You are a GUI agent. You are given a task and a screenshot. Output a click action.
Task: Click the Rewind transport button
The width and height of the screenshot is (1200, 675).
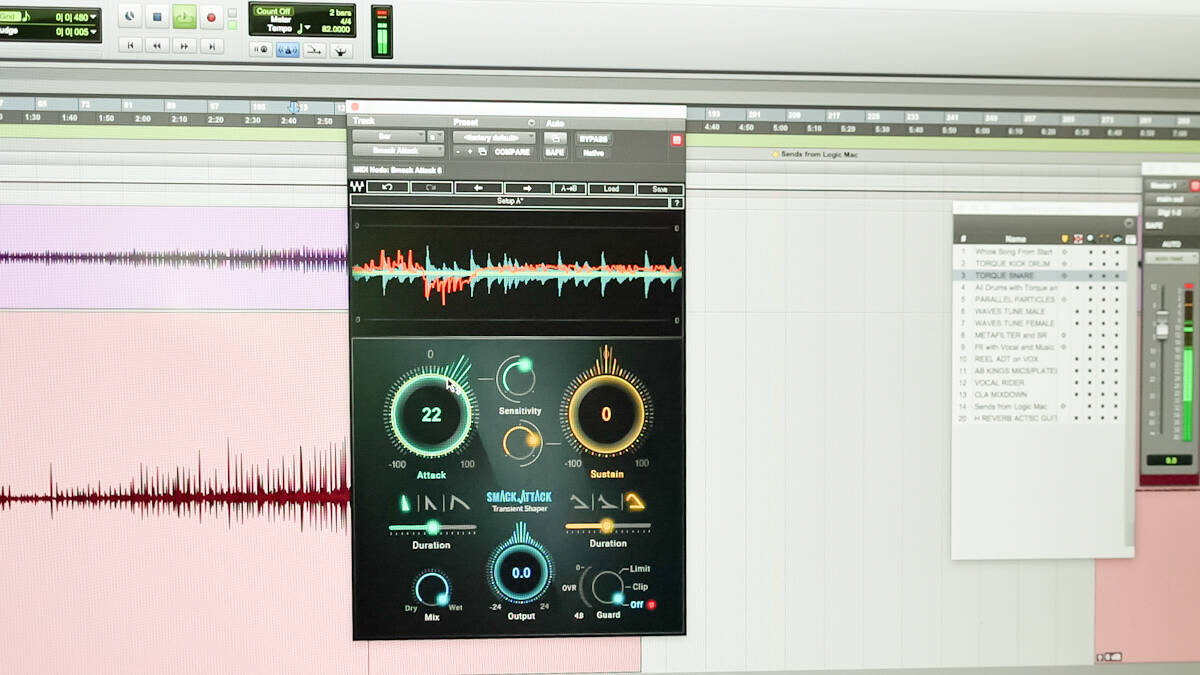coord(157,45)
